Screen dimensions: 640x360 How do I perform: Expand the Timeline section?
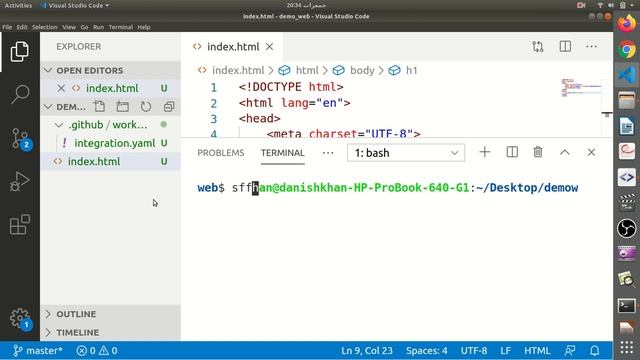[110, 332]
